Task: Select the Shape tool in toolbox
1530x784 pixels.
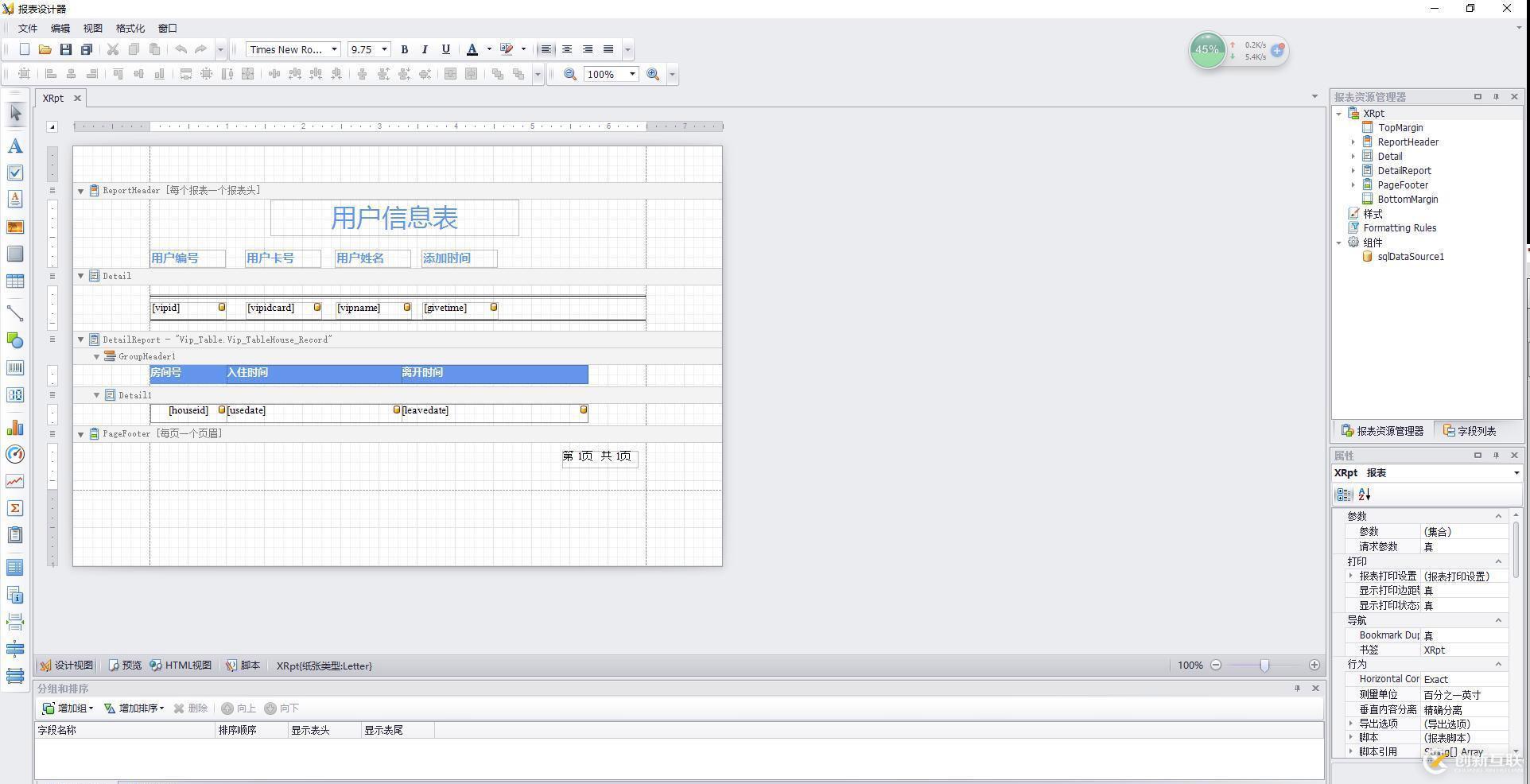Action: point(15,340)
